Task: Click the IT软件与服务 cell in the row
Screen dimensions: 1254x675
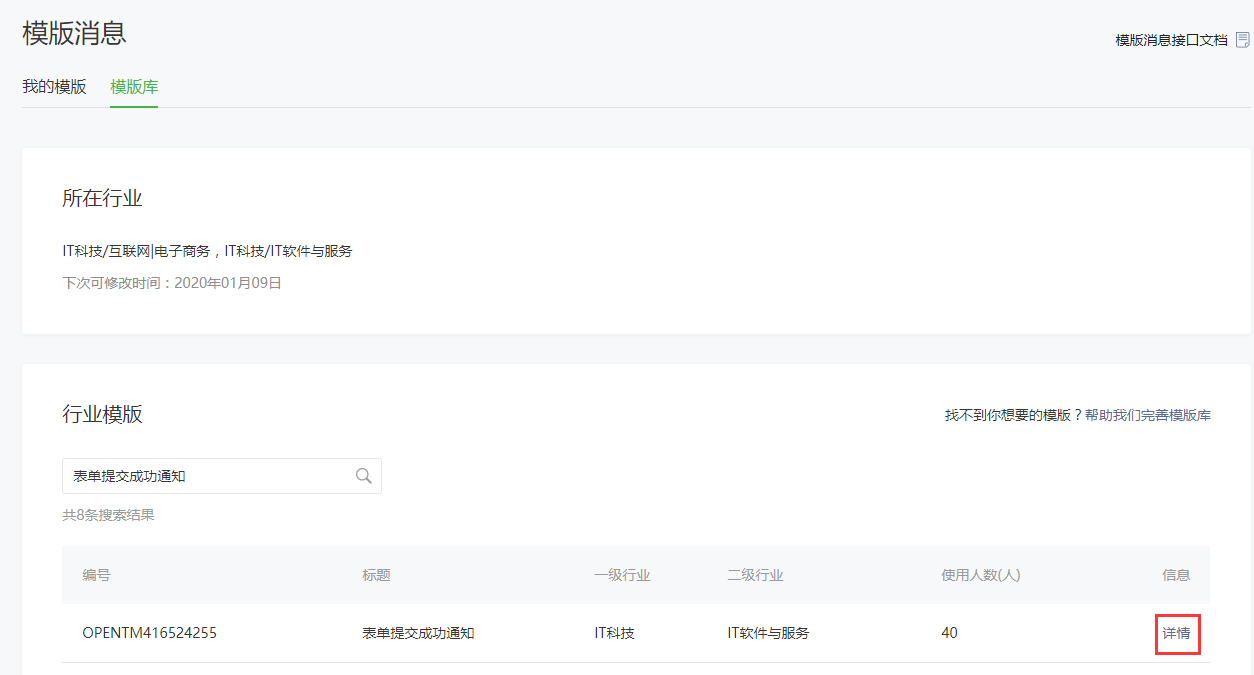Action: point(768,633)
